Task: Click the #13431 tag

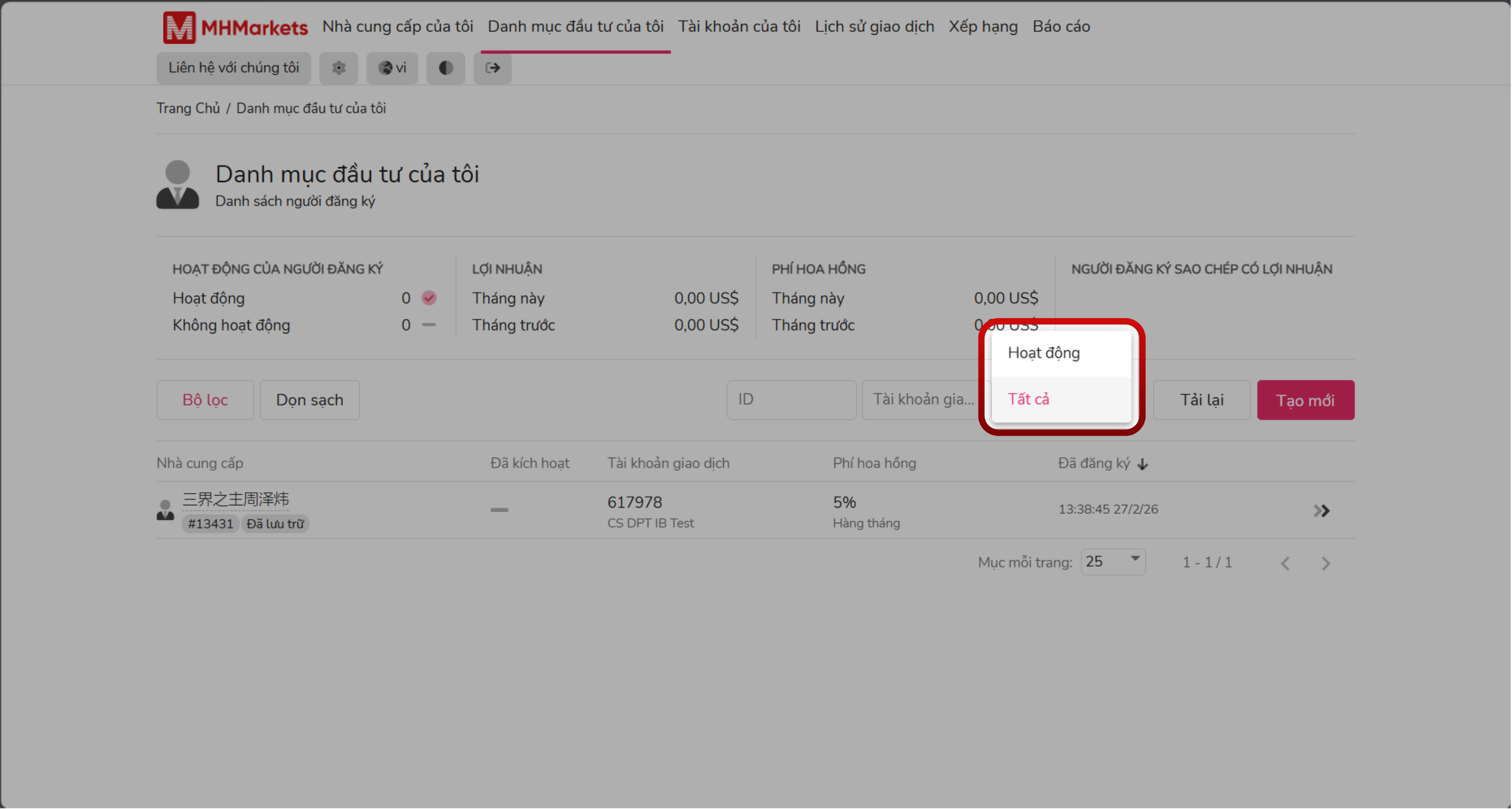Action: (x=210, y=524)
